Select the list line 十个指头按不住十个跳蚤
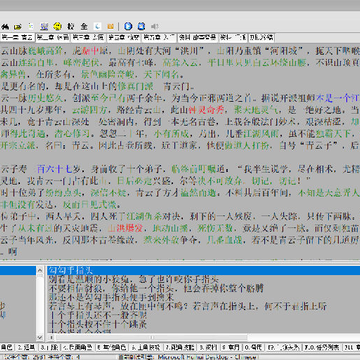Viewport: 360px width, 360px height. (98, 323)
